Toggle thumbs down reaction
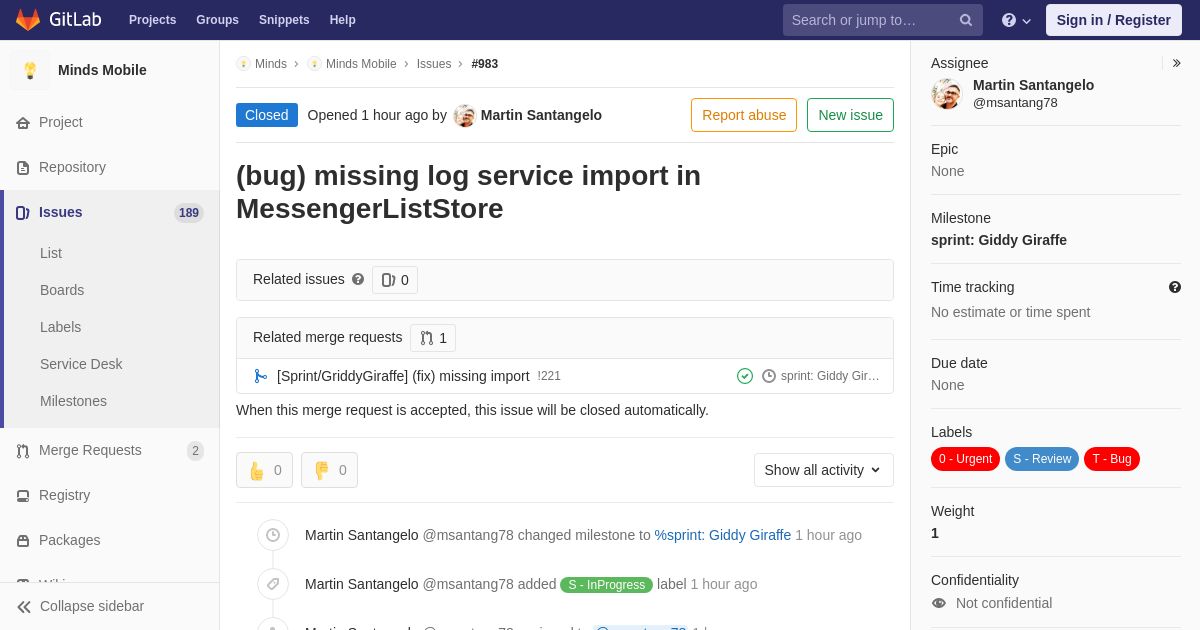This screenshot has height=630, width=1200. coord(329,470)
